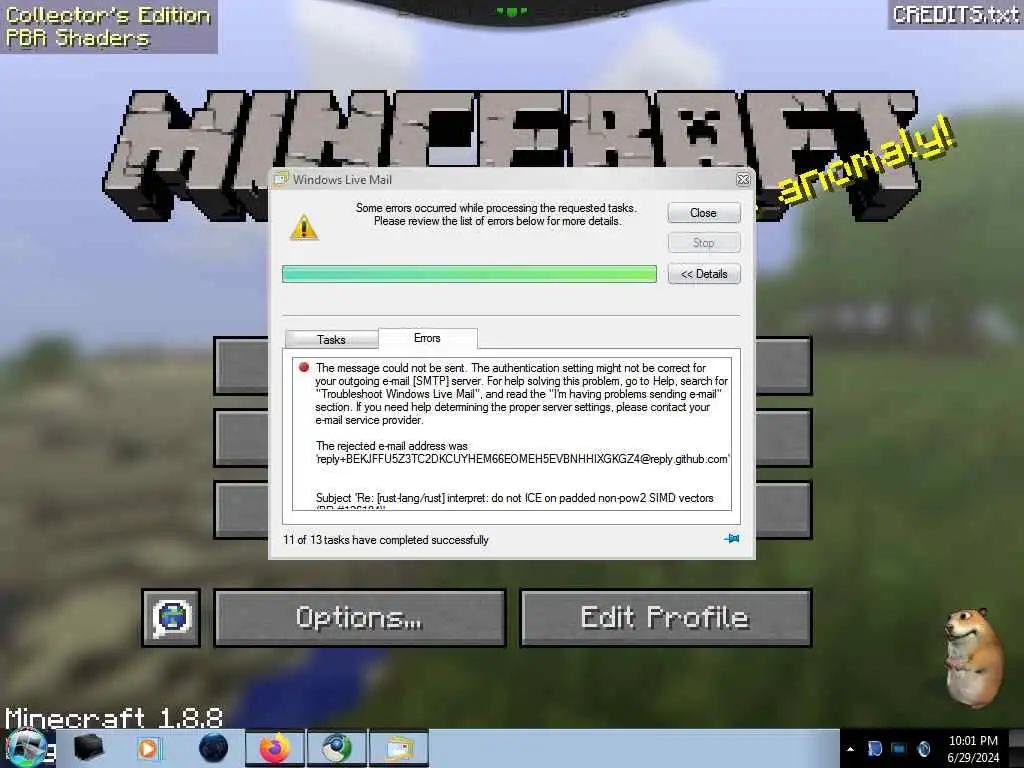This screenshot has width=1024, height=768.
Task: Click the hamster figure on the desktop
Action: pyautogui.click(x=974, y=657)
